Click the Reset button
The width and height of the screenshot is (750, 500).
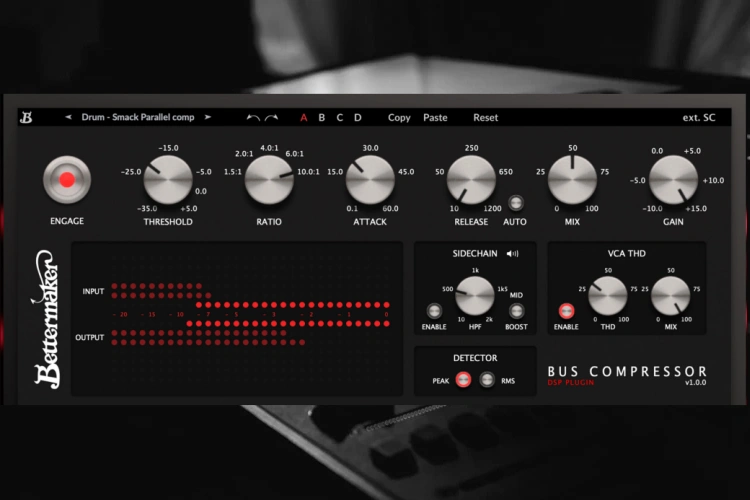[485, 118]
